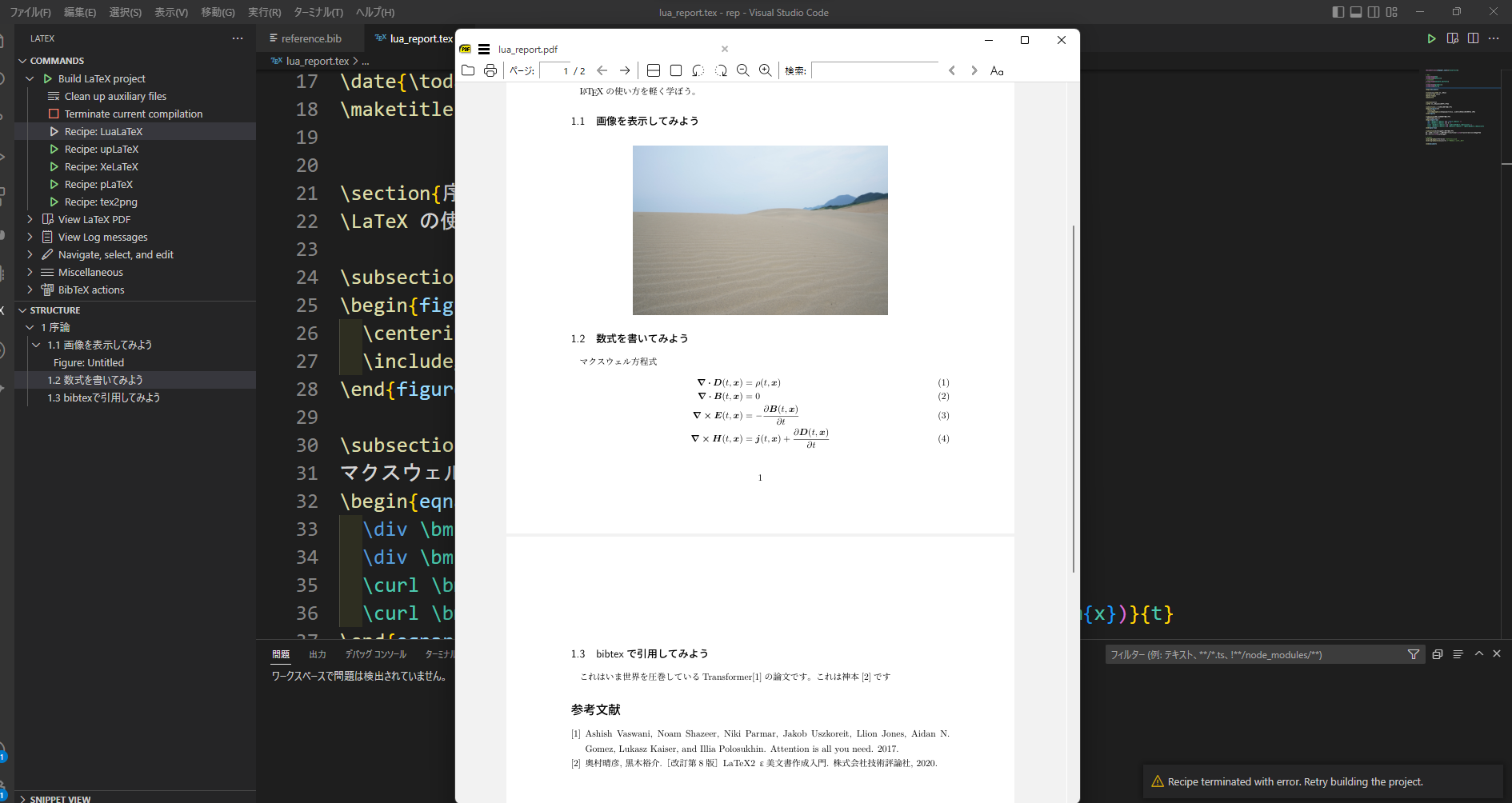
Task: Toggle primary side bar visibility
Action: point(1338,12)
